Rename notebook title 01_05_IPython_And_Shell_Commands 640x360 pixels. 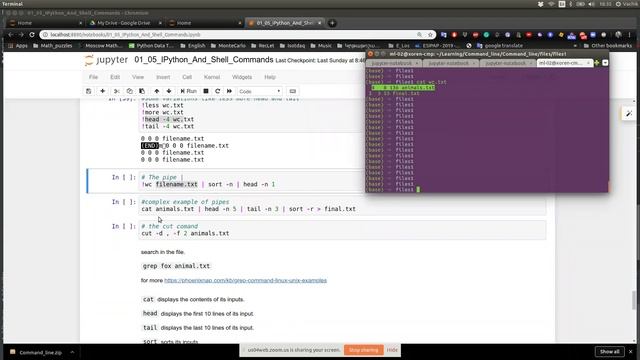pyautogui.click(x=204, y=60)
